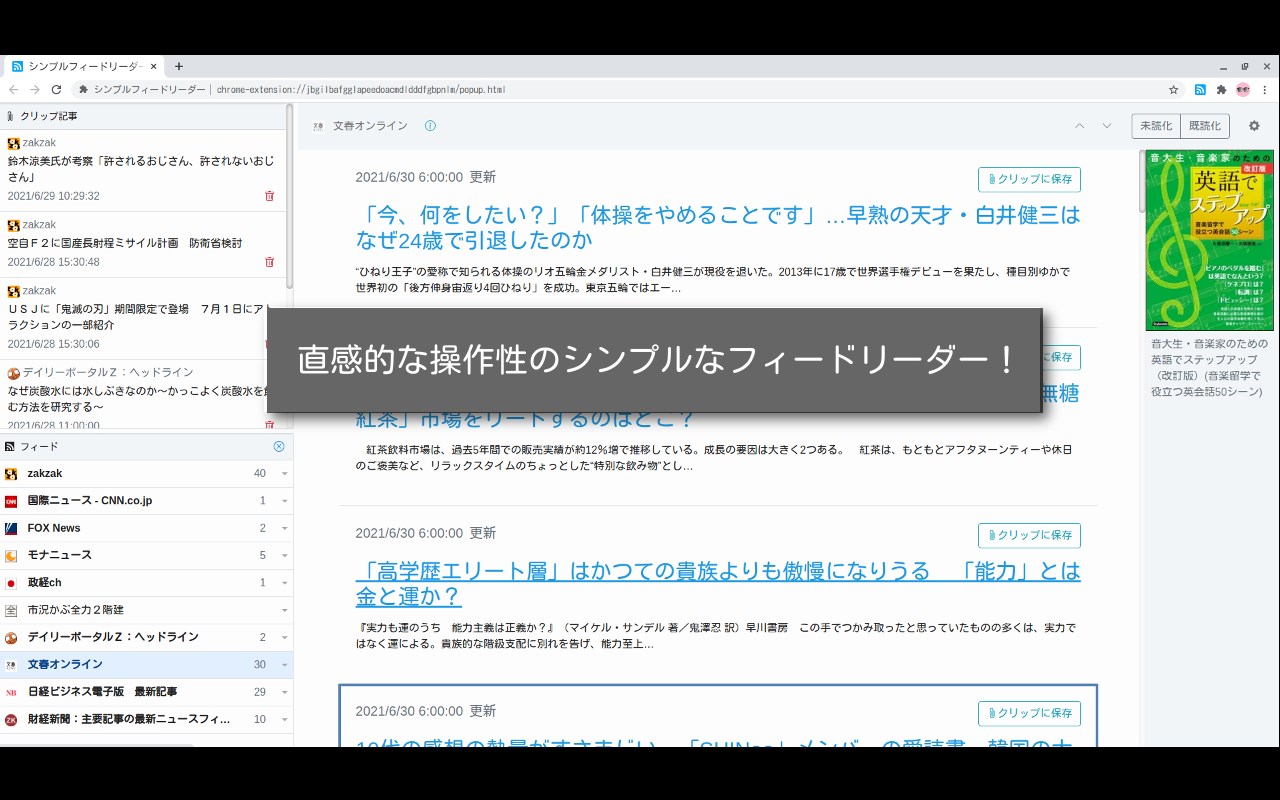The image size is (1280, 800).
Task: Expand the 日経ビジネス電子版 feed dropdown arrow
Action: tap(284, 692)
